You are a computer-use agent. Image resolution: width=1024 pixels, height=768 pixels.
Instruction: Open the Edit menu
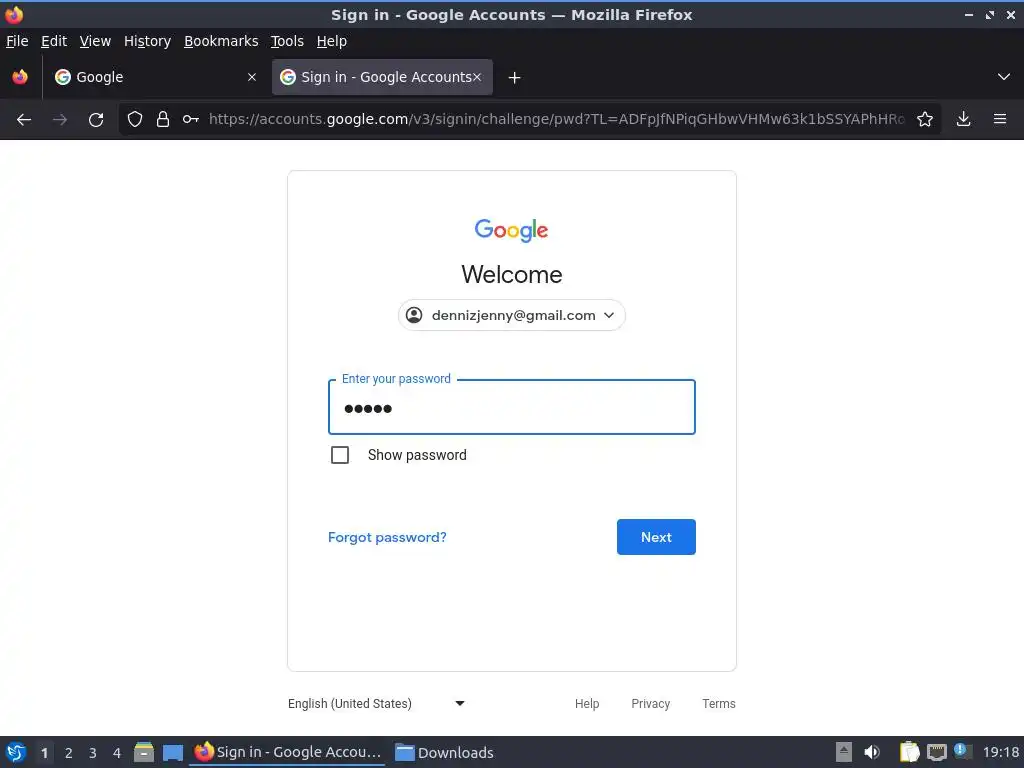(x=54, y=41)
